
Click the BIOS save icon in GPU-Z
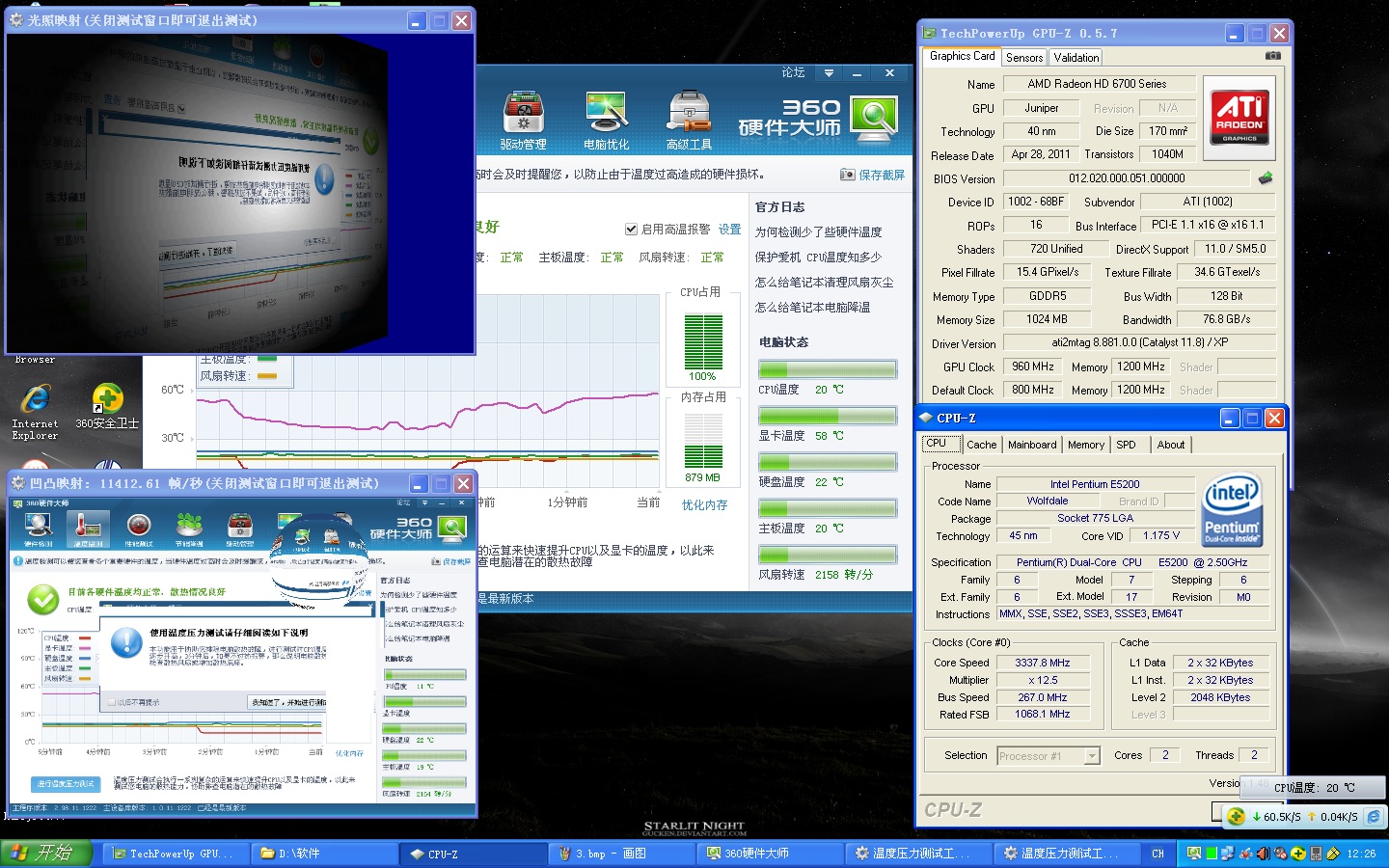click(1266, 178)
